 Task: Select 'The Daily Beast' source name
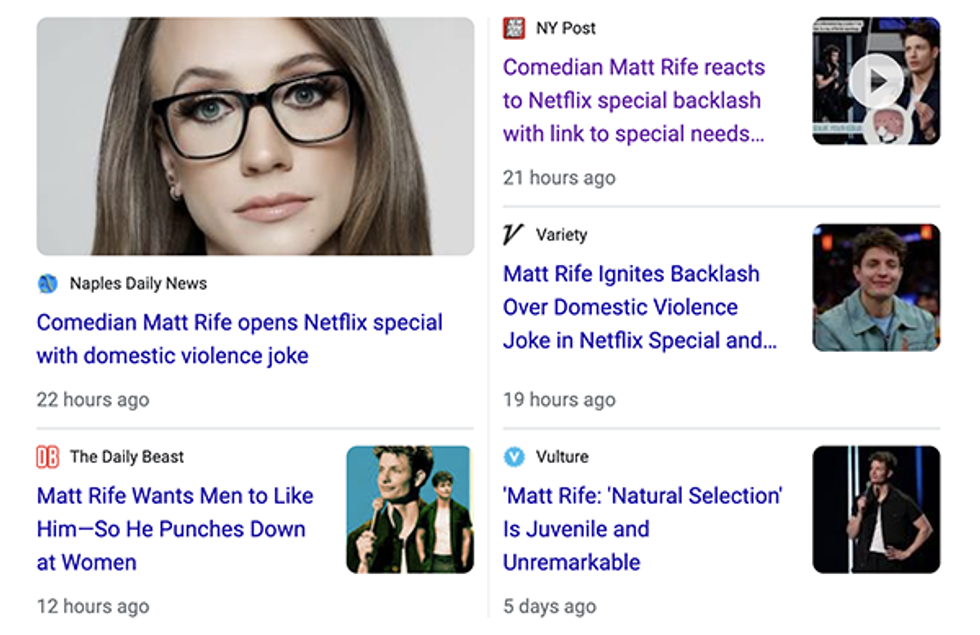127,457
